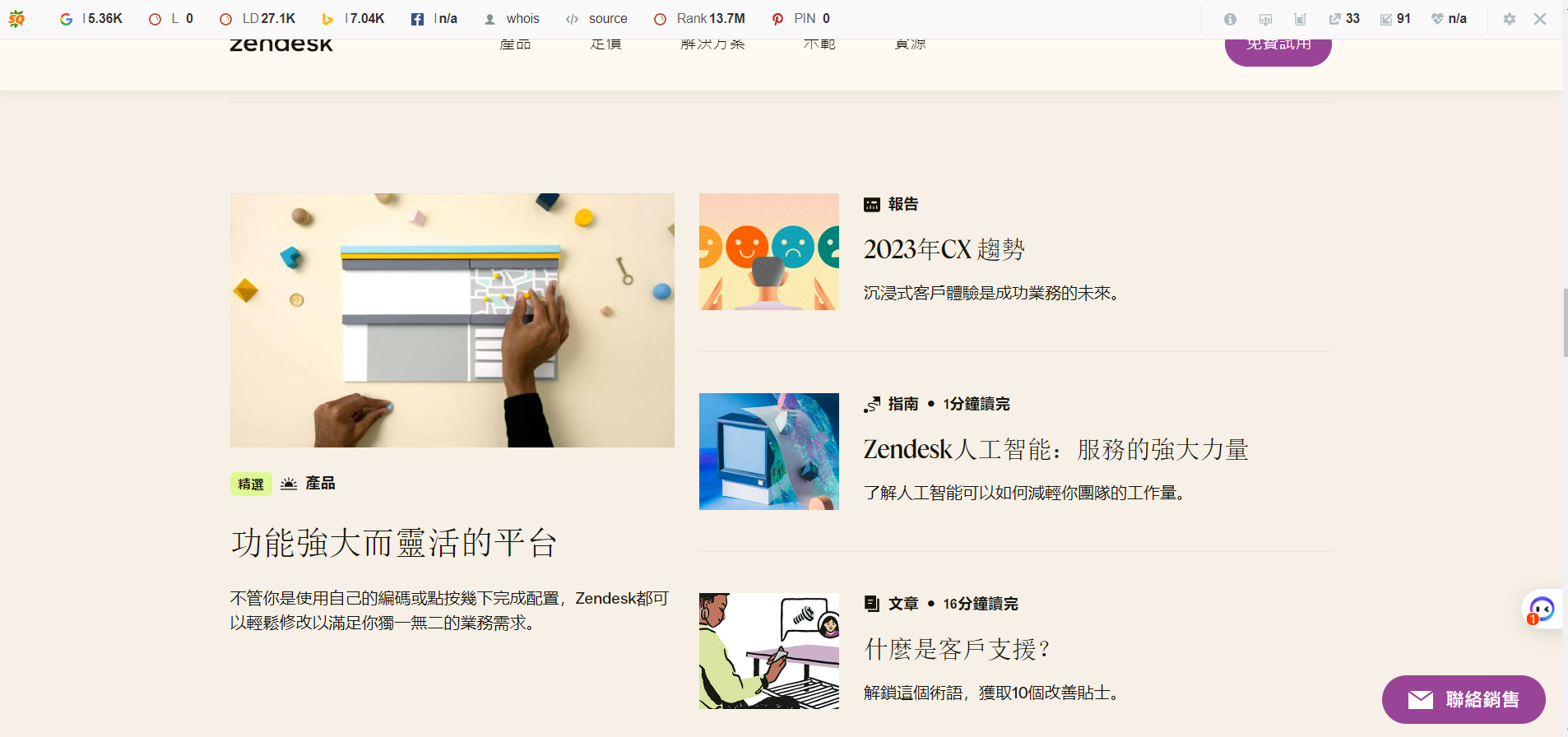
Task: Show the 33 external links report
Action: [x=1344, y=19]
